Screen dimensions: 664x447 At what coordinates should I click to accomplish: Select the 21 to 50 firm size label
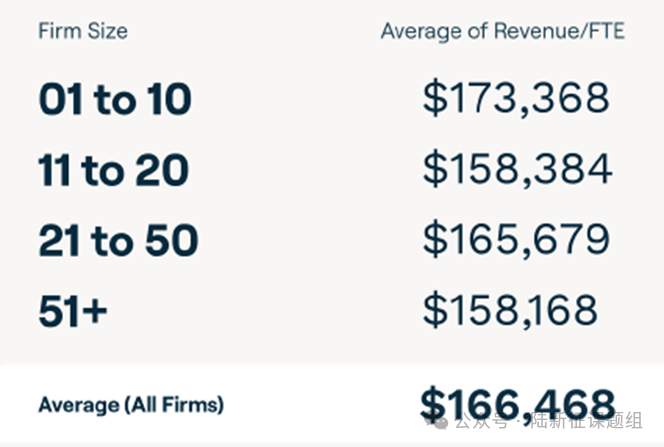coord(118,241)
